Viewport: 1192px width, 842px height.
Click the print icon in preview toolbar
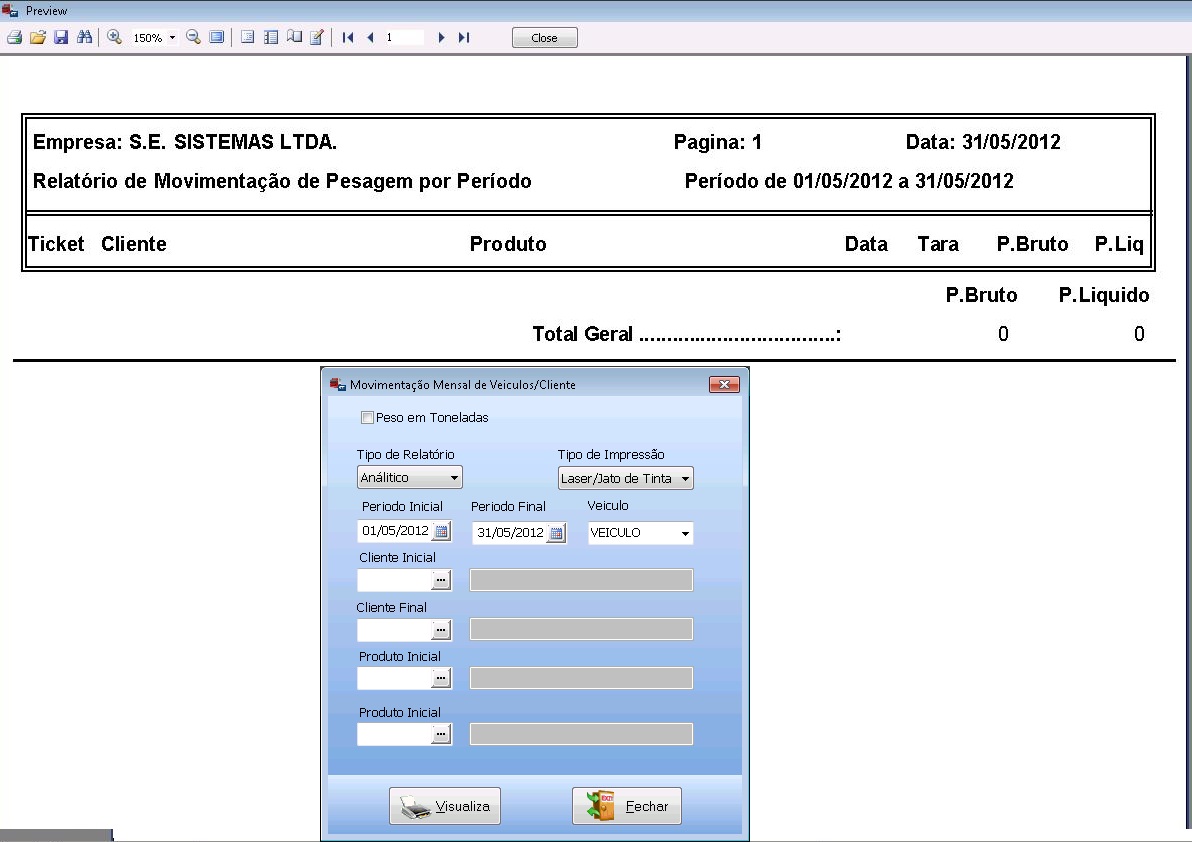pyautogui.click(x=14, y=37)
